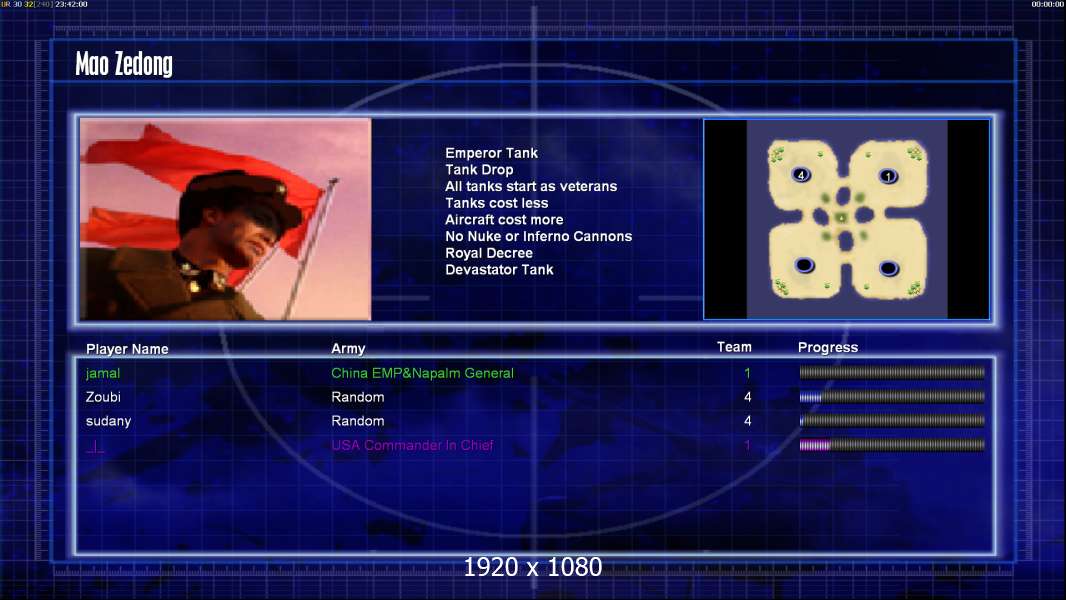Click the 'Royal Decree' trait text
Screen dimensions: 1066x600
tap(489, 253)
